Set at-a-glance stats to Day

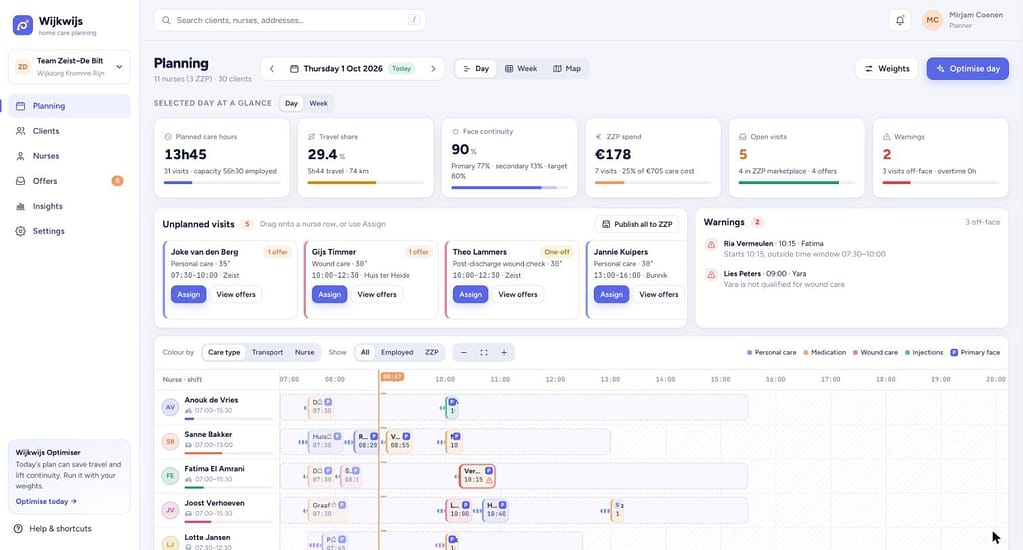[292, 103]
